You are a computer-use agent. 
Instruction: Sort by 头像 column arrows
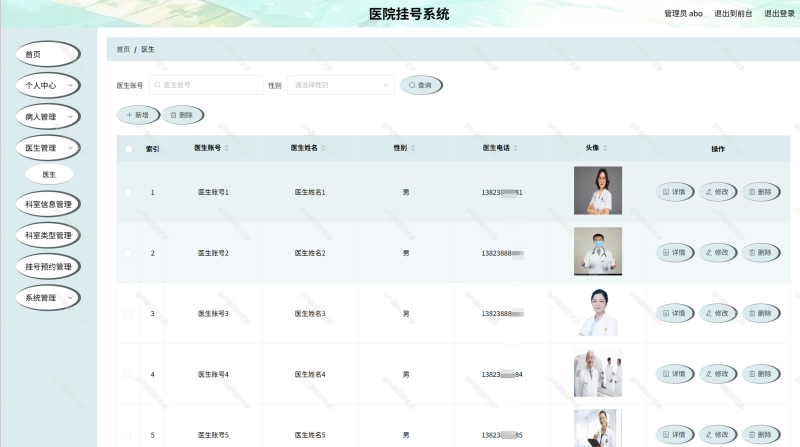(x=605, y=148)
